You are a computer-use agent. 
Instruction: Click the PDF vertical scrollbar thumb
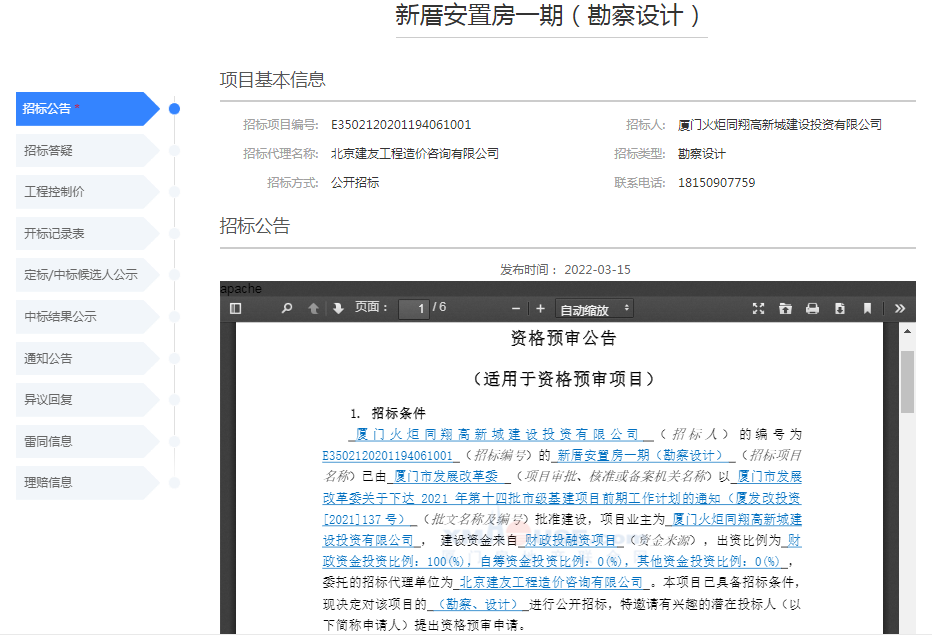coord(907,381)
